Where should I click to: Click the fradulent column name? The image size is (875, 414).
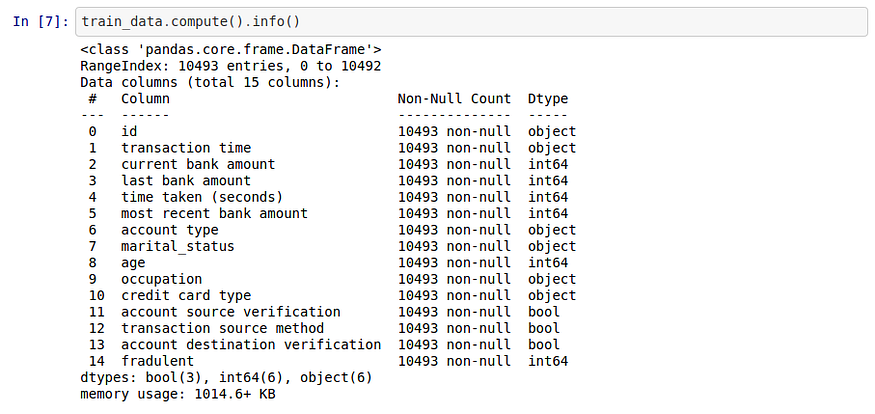[x=158, y=361]
